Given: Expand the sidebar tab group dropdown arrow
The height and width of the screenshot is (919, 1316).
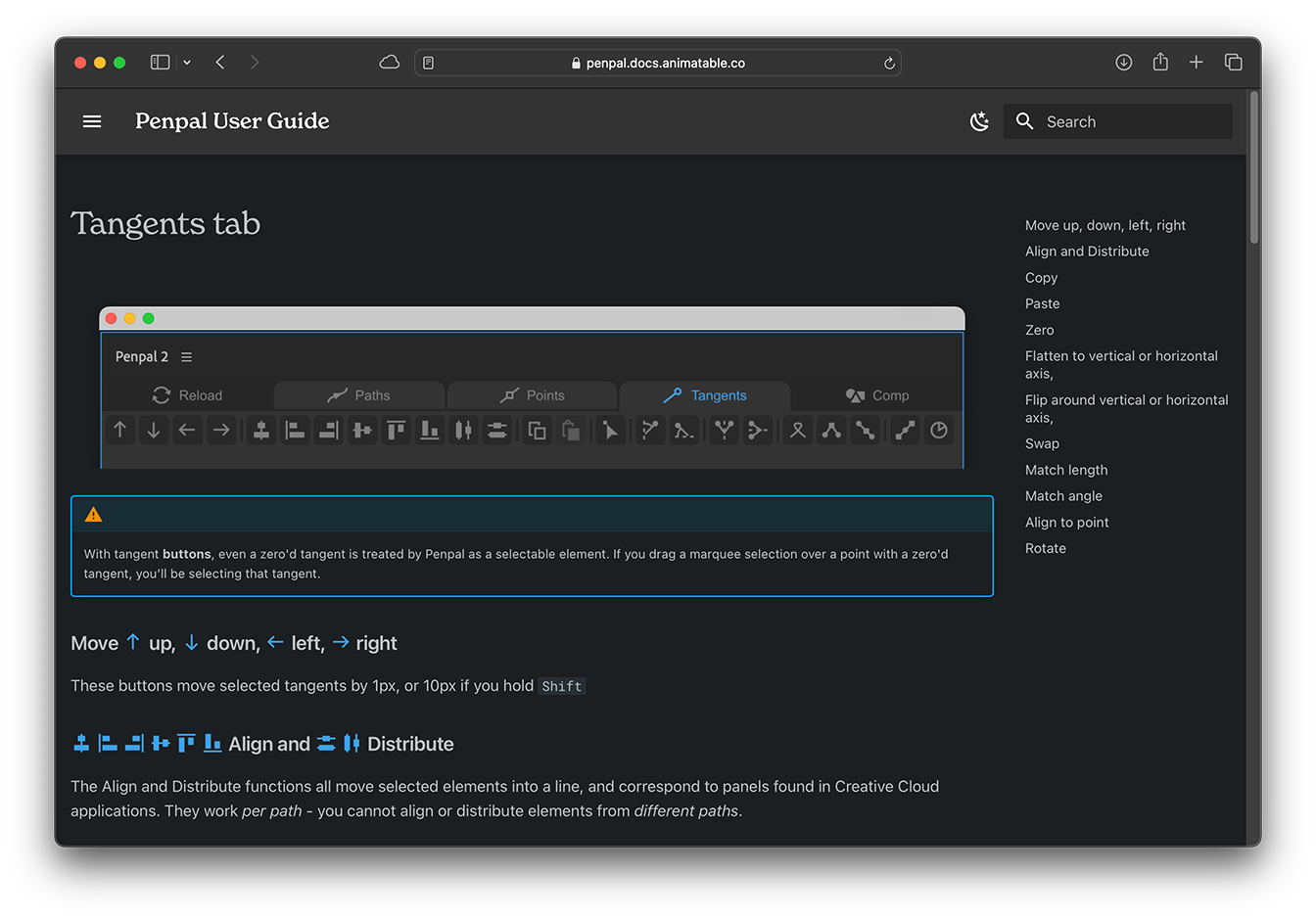Looking at the screenshot, I should 187,63.
